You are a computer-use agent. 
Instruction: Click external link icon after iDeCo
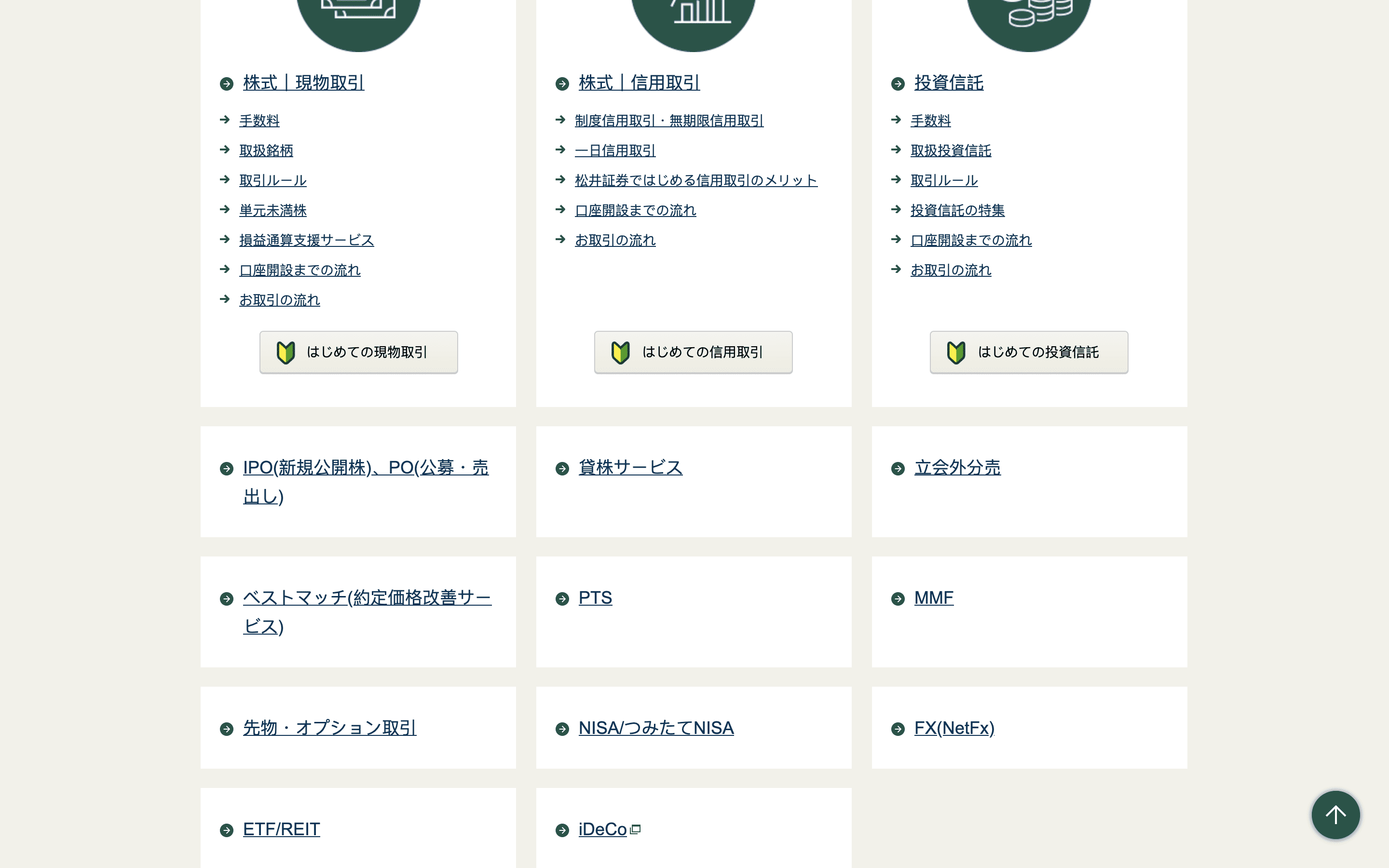point(635,829)
